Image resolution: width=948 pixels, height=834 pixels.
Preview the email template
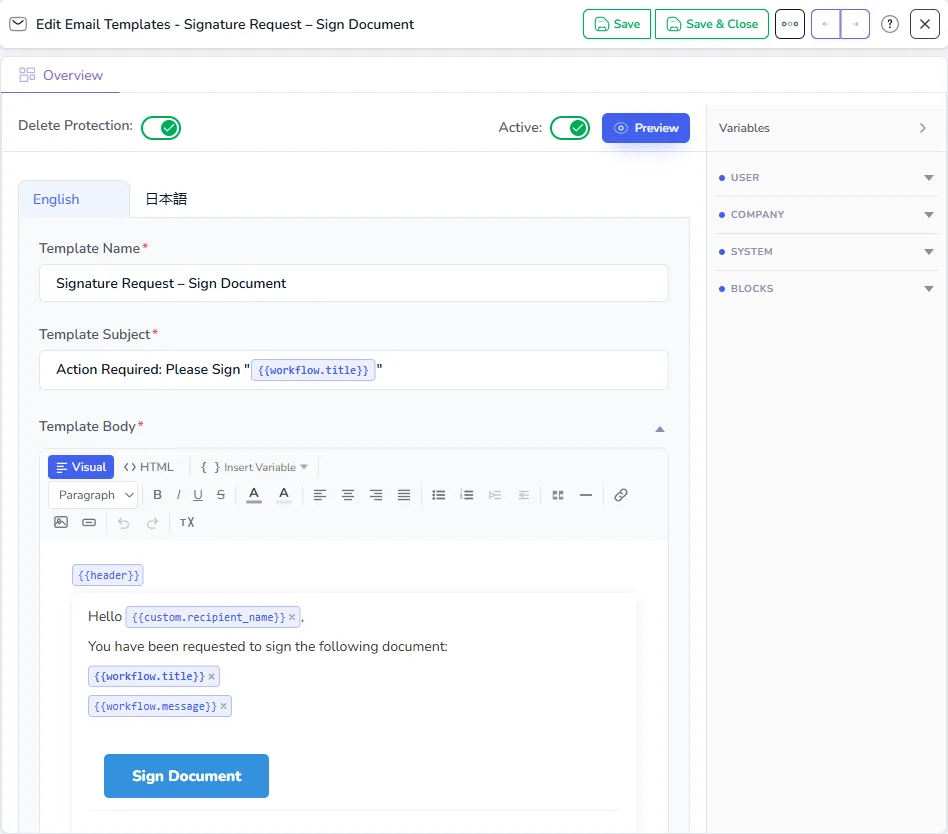pos(646,128)
